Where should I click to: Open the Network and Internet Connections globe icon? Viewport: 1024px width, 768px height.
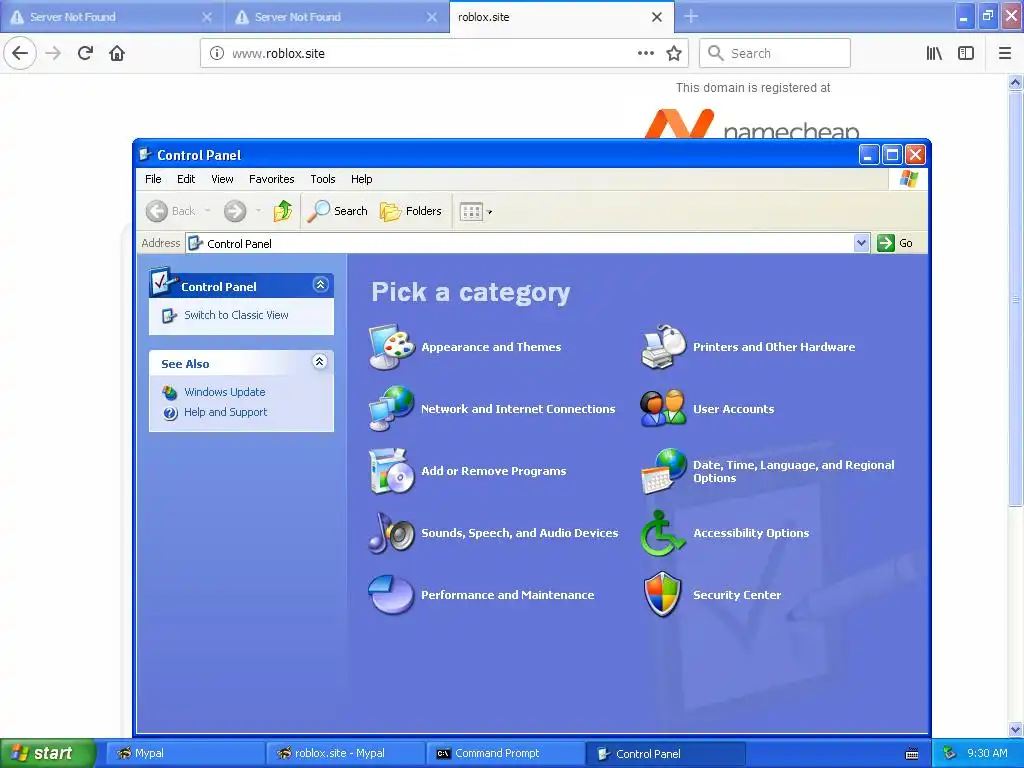[x=391, y=409]
